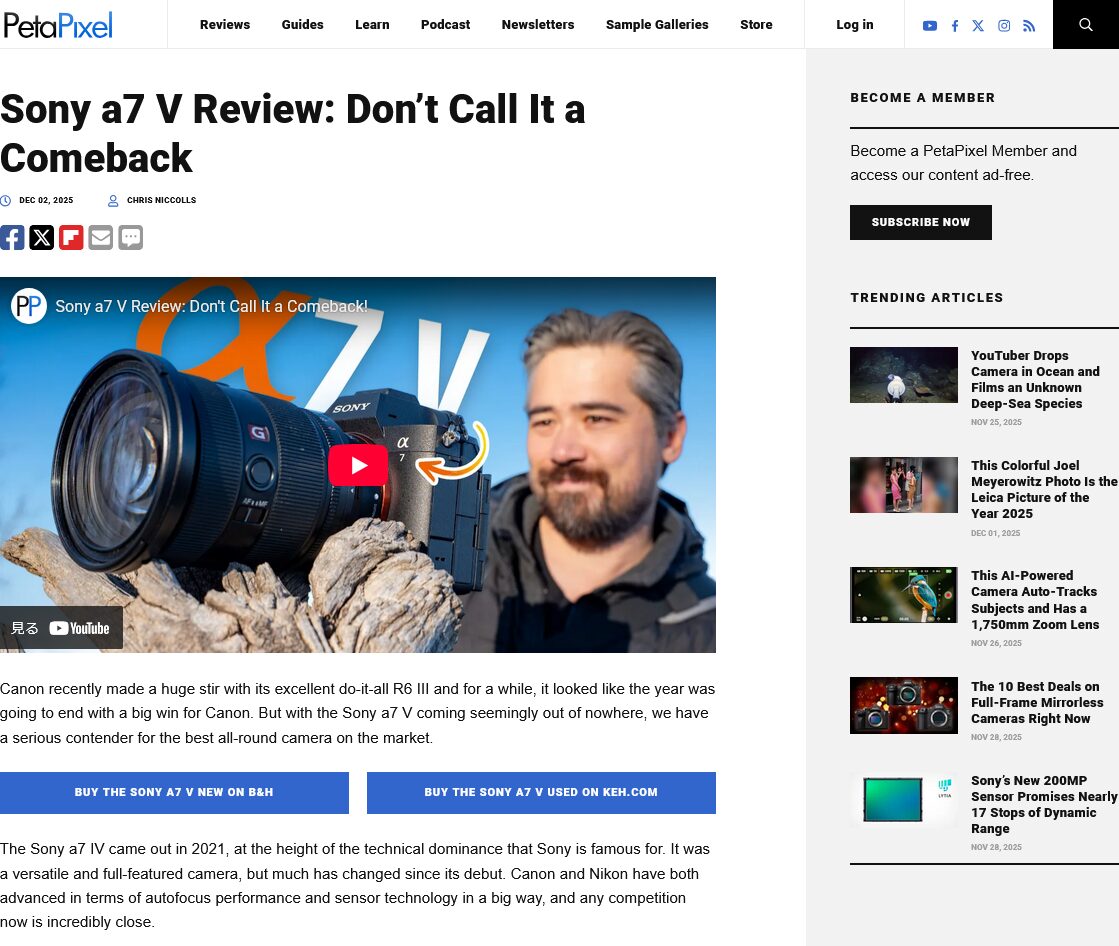
Task: Go to Sample Galleries section
Action: click(657, 25)
